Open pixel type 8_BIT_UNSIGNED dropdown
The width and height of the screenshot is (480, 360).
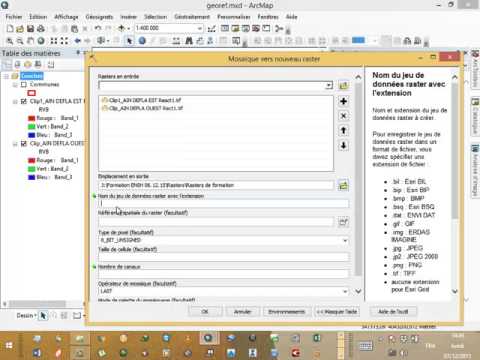[345, 240]
